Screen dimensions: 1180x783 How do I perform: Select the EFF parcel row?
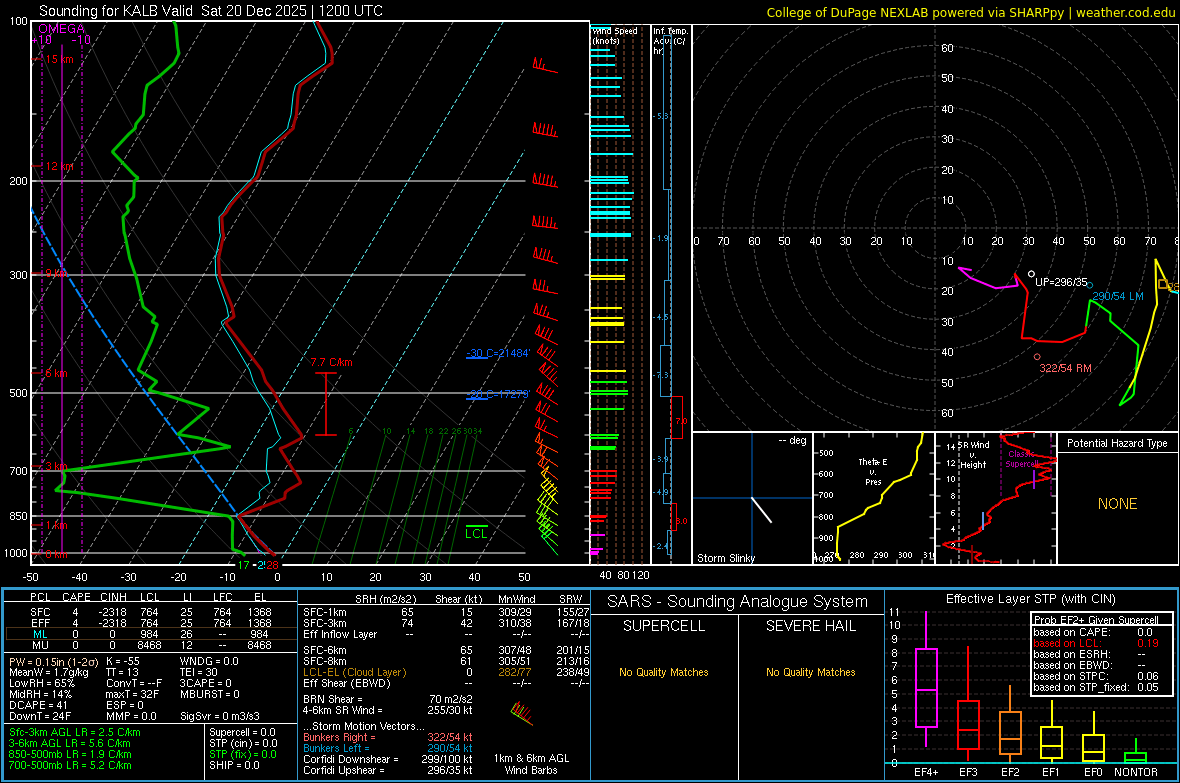(x=151, y=623)
